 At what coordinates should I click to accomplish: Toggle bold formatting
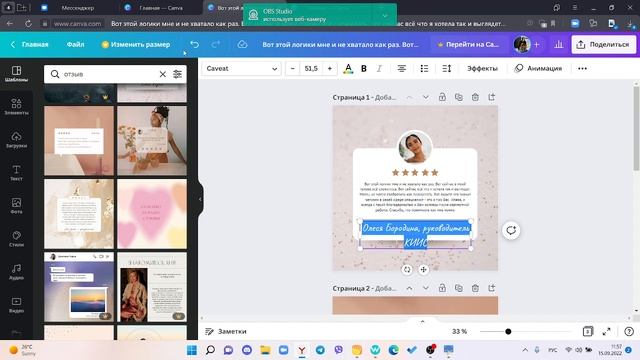click(x=364, y=69)
